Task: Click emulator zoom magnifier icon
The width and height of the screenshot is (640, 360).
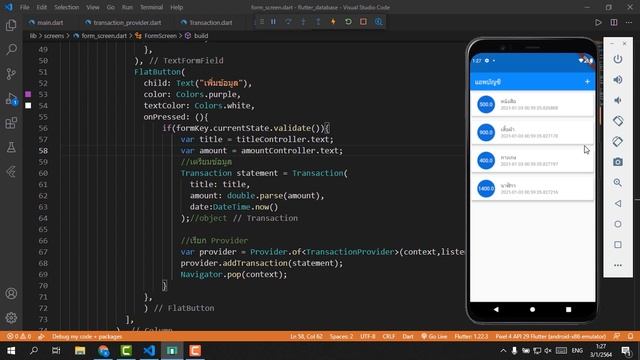Action: (x=618, y=182)
